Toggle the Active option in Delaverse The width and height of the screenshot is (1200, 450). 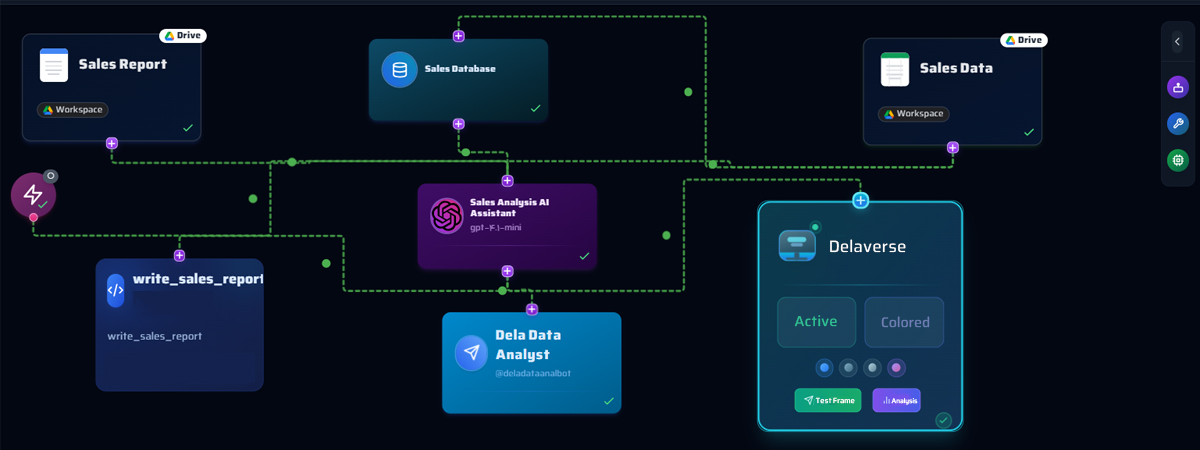(x=816, y=322)
